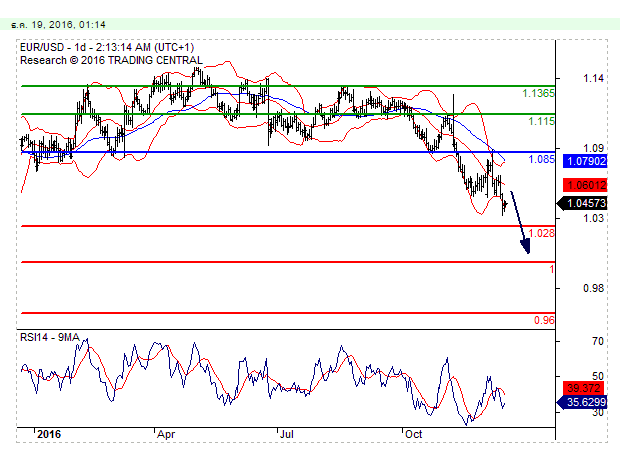Click the green resistance label 1.1365
Viewport: 620px width, 472px height.
[538, 93]
